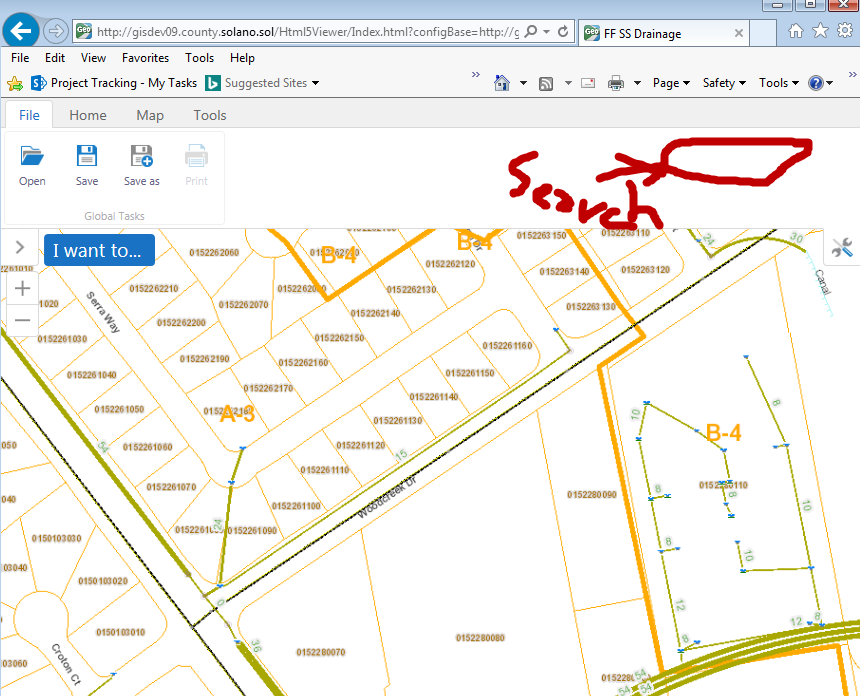The image size is (860, 696).
Task: Refresh the page with reload icon
Action: coord(563,31)
